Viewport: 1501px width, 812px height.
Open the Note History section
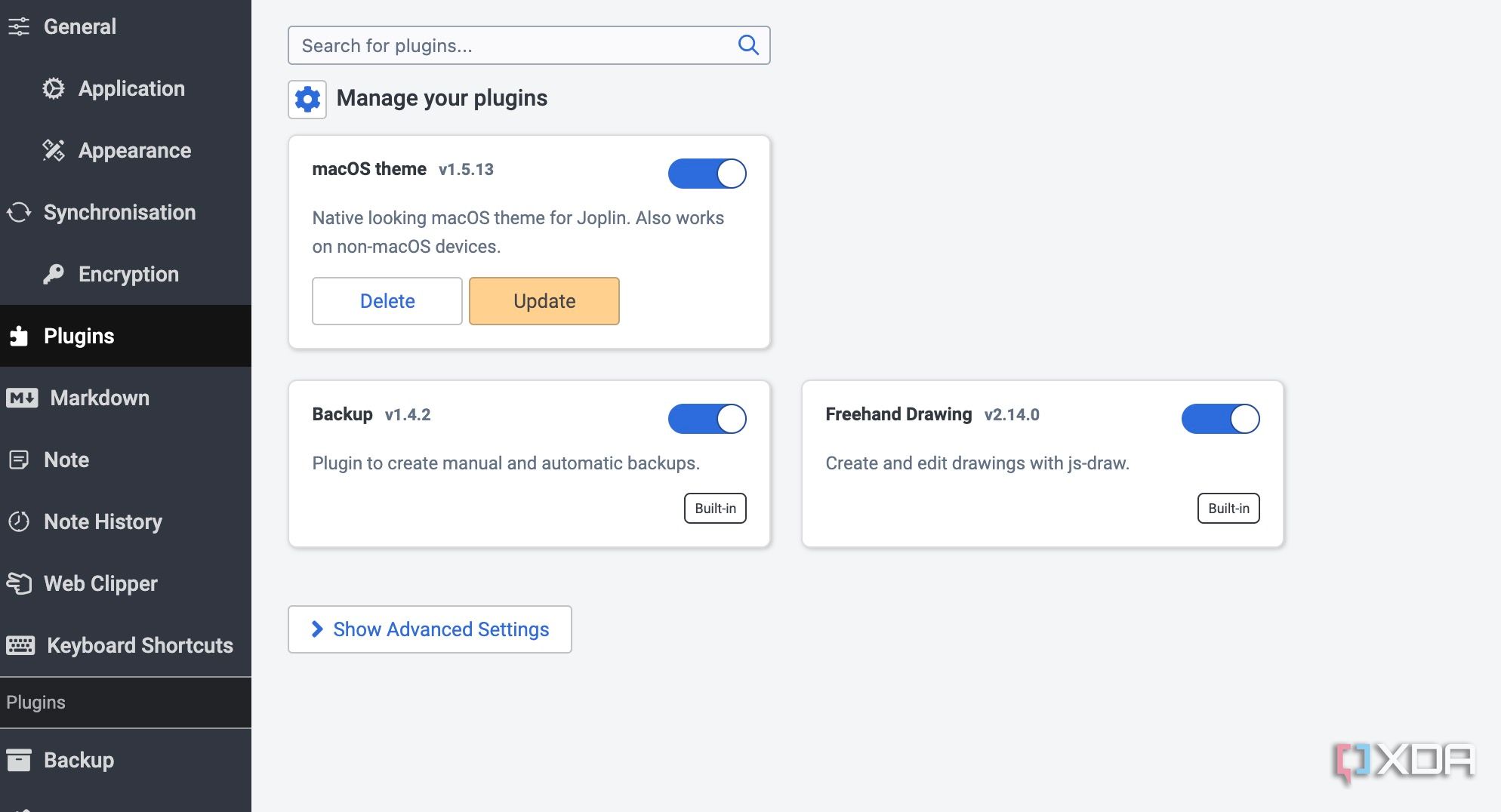[x=125, y=521]
